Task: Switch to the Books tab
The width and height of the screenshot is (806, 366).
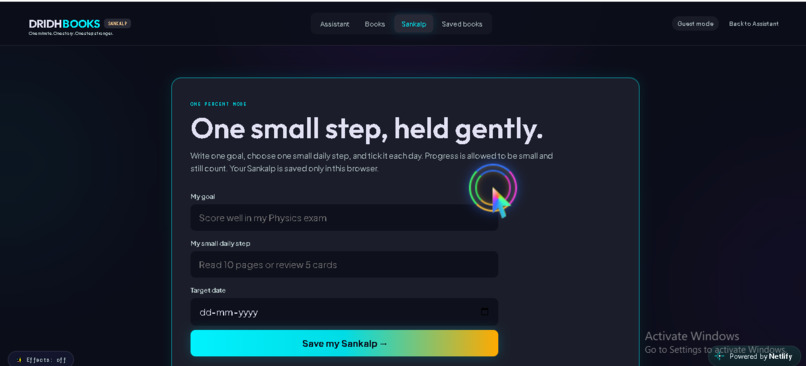Action: (x=375, y=24)
